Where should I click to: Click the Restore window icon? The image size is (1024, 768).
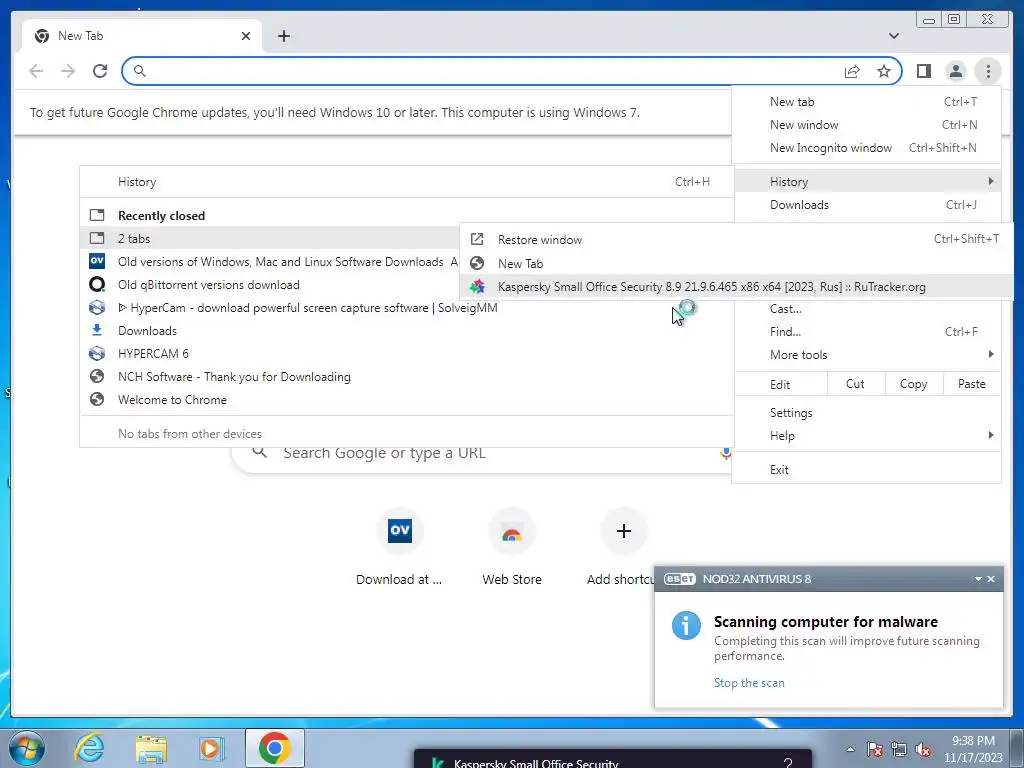click(477, 240)
